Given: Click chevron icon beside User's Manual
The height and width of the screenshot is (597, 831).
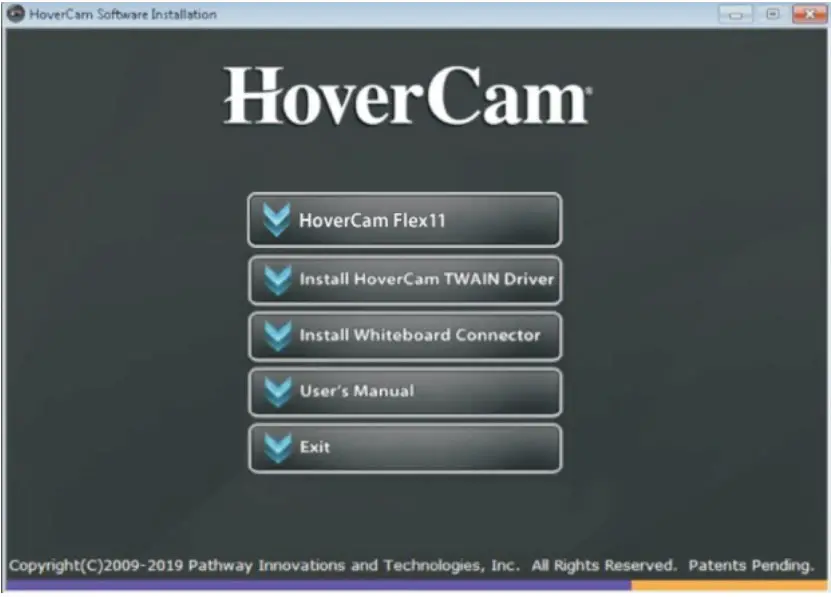Looking at the screenshot, I should (278, 392).
